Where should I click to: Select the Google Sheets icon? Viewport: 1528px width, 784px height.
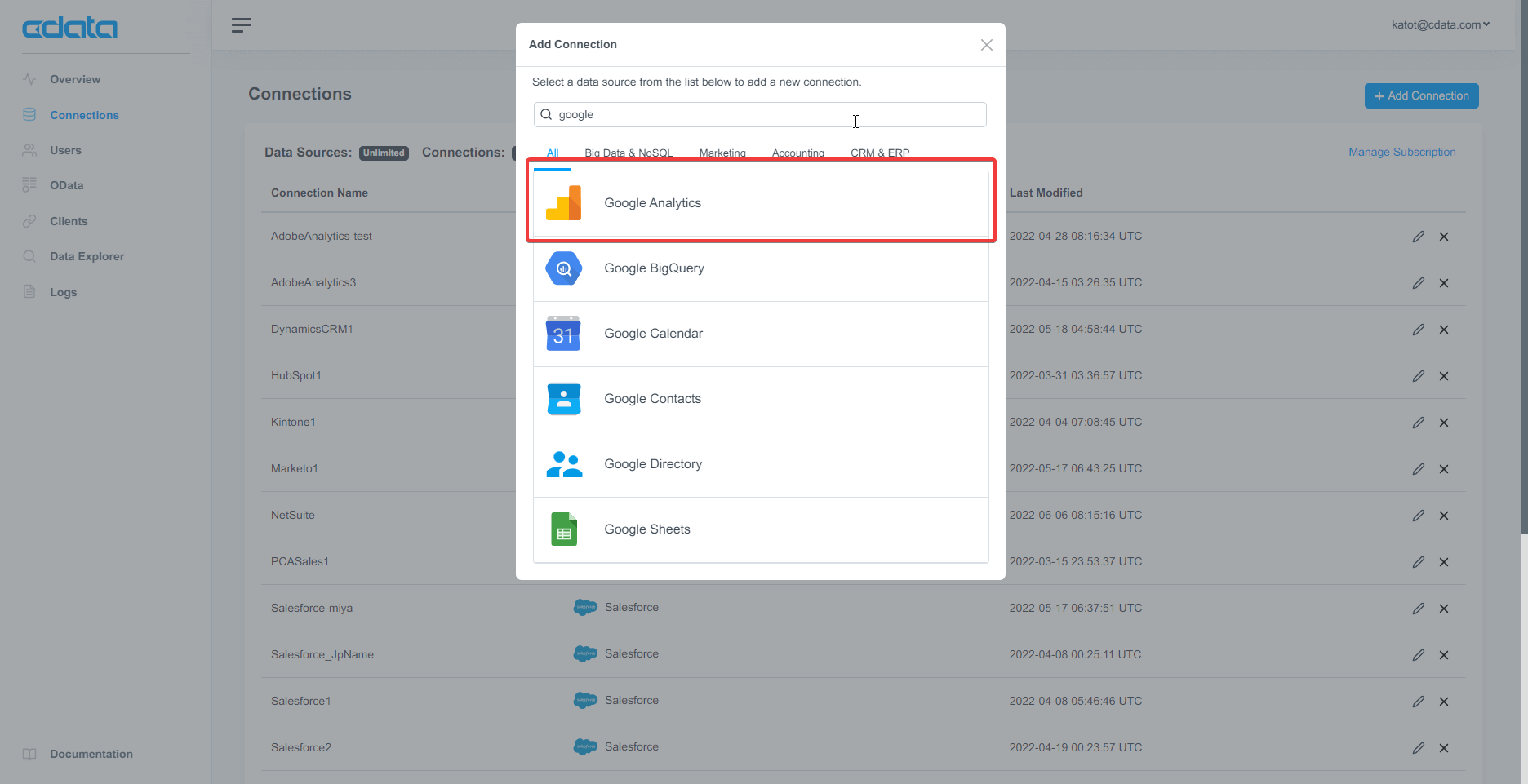(563, 529)
